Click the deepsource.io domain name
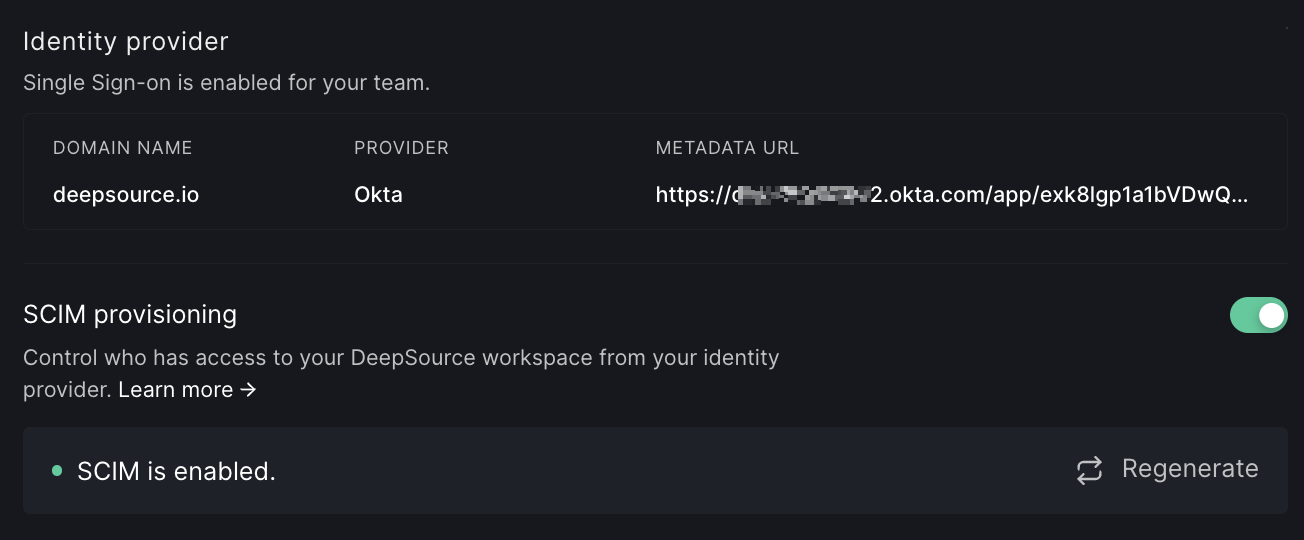 click(x=126, y=195)
